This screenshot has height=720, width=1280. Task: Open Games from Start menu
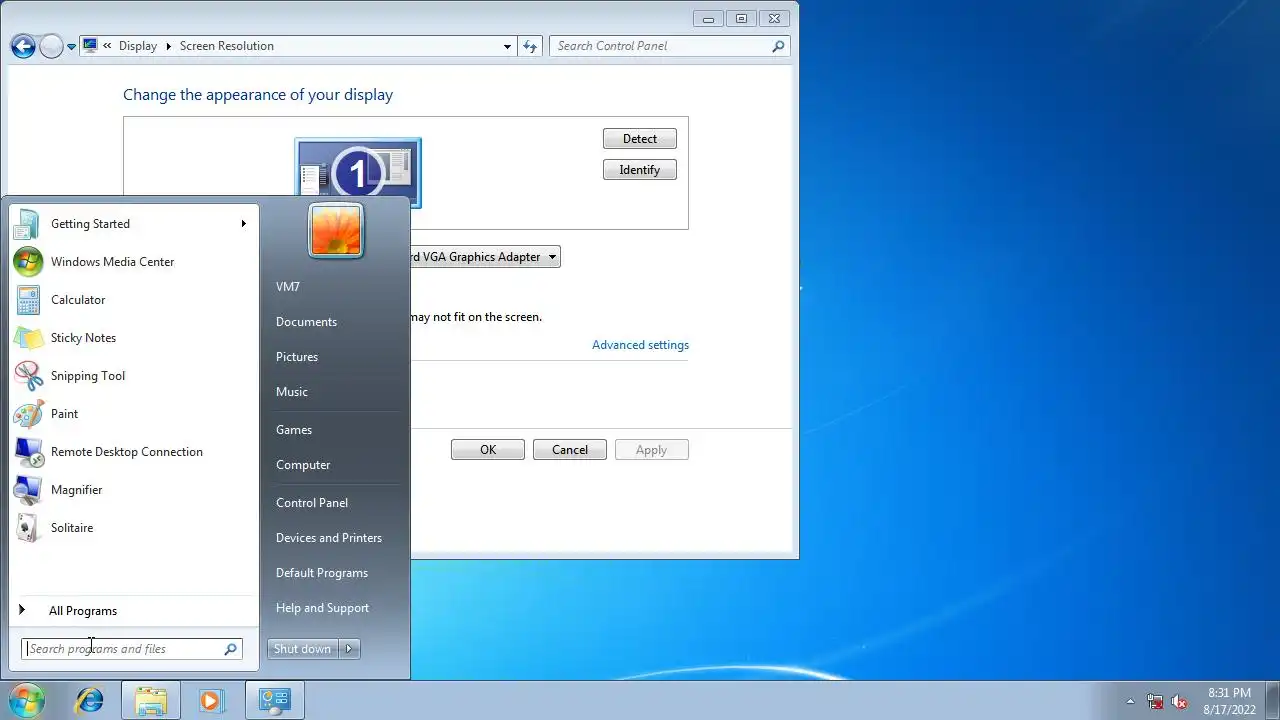294,430
